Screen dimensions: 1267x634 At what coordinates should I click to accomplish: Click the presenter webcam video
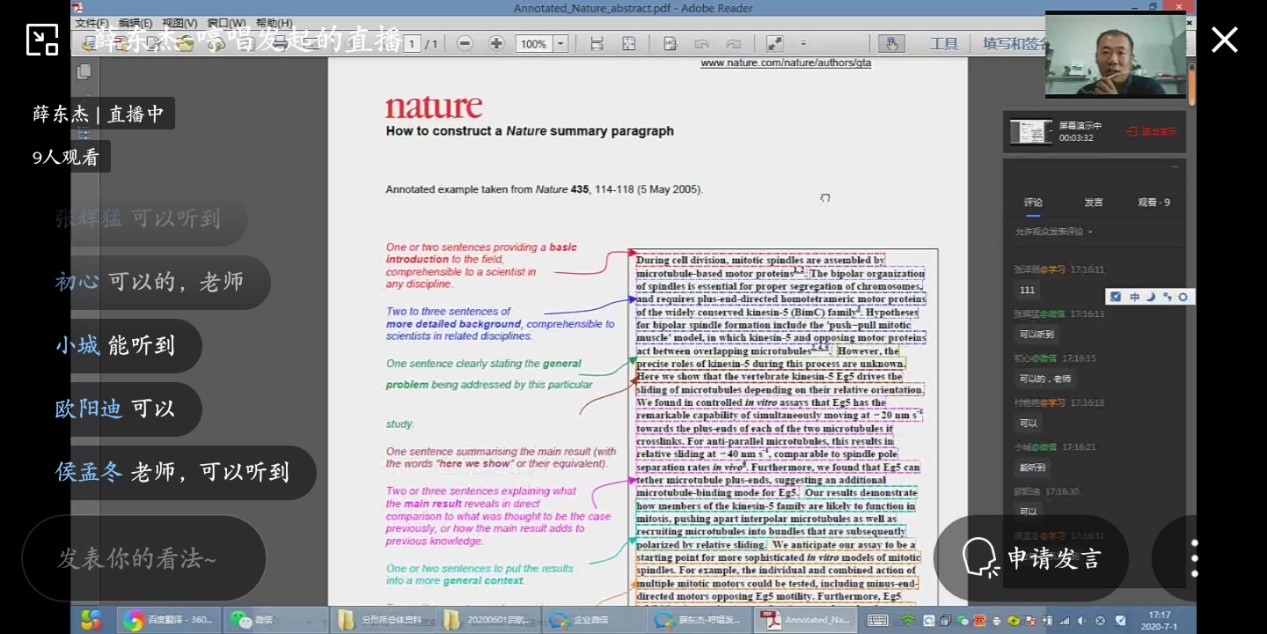pyautogui.click(x=1115, y=56)
